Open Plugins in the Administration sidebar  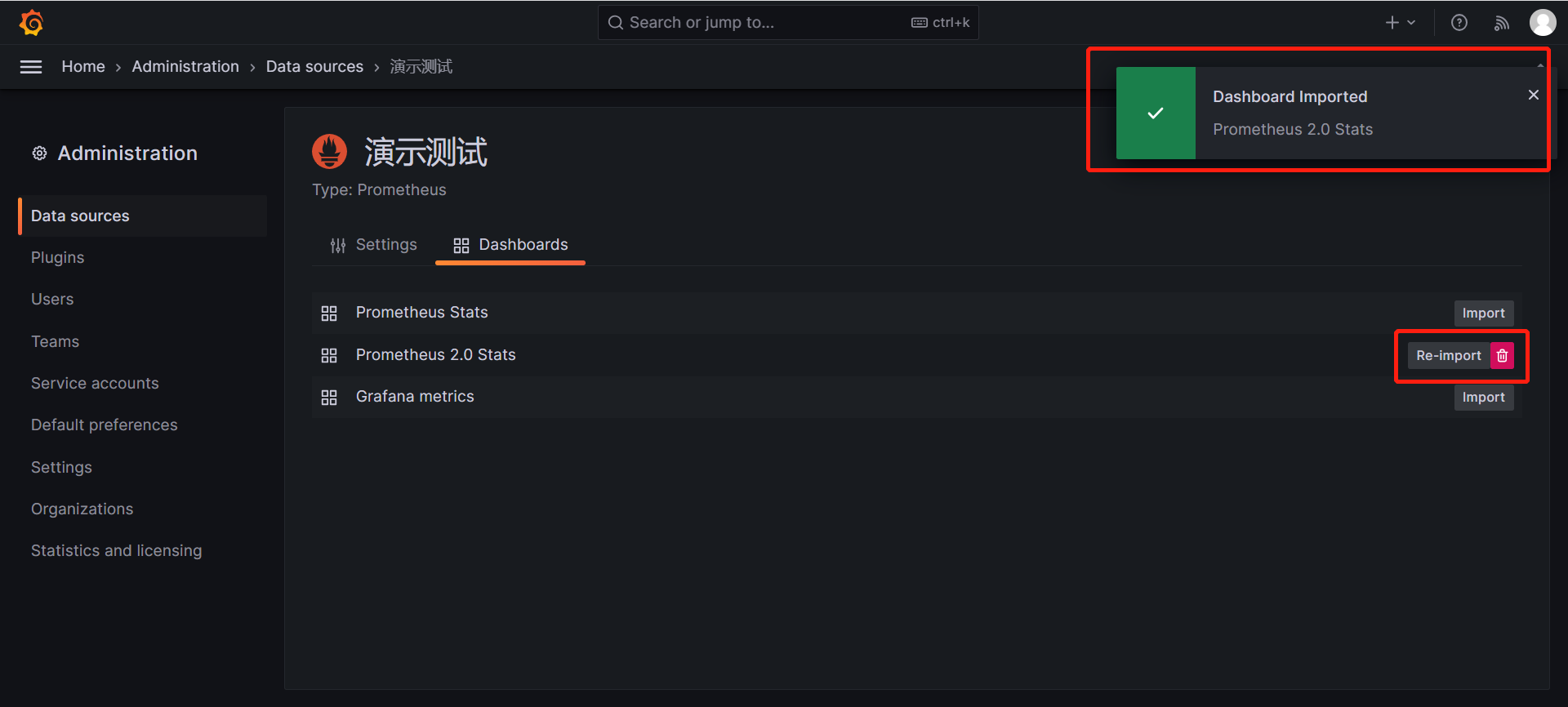click(57, 258)
